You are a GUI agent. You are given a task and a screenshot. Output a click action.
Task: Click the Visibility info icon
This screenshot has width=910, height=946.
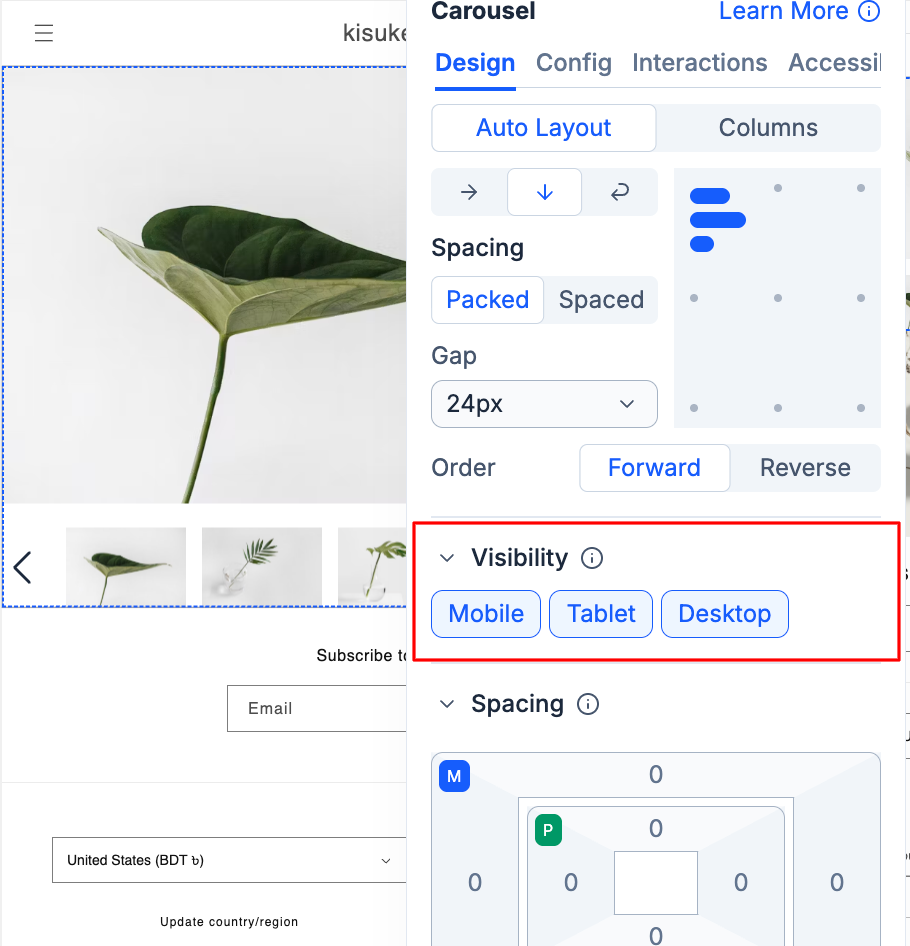click(592, 558)
